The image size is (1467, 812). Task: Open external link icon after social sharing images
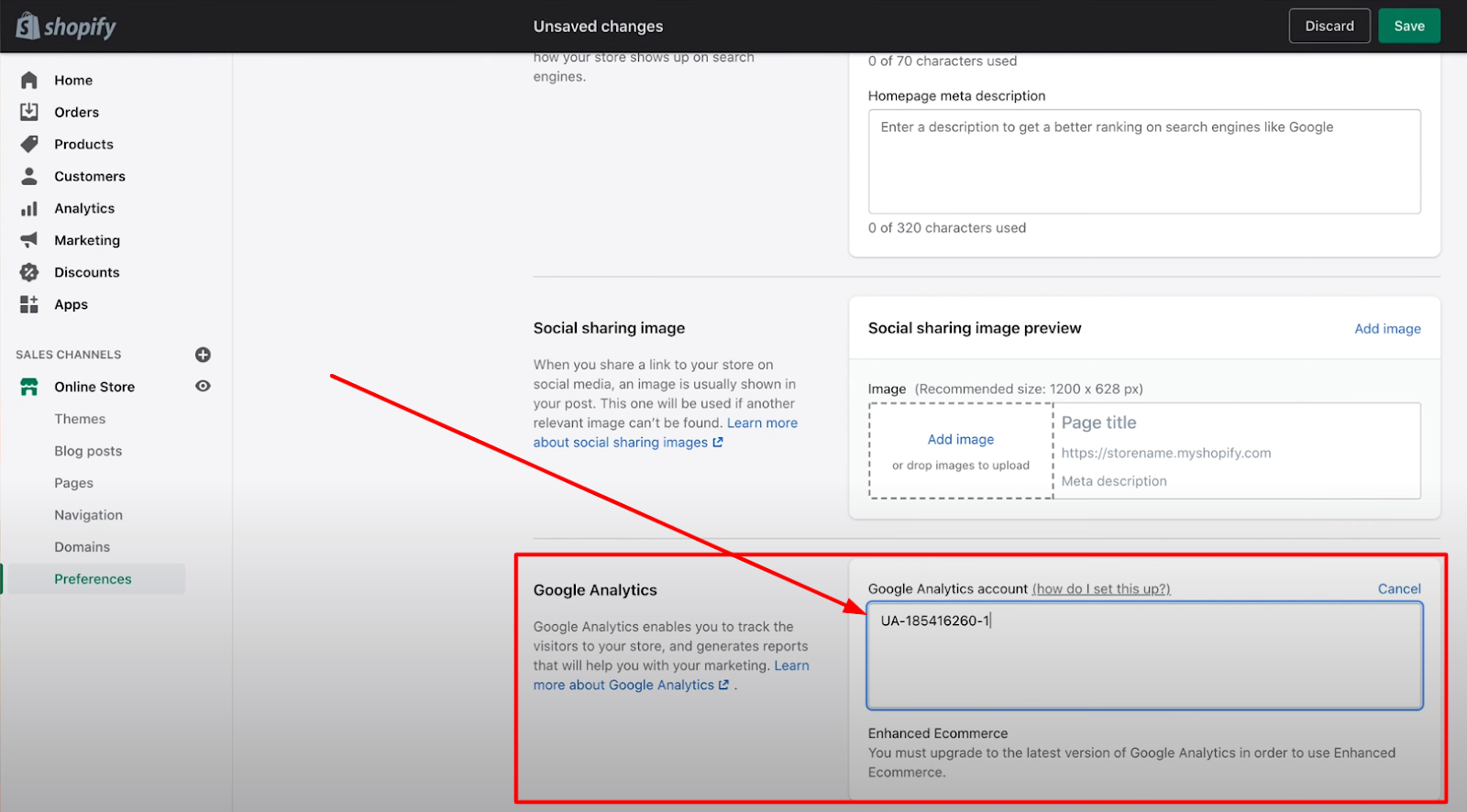coord(718,442)
